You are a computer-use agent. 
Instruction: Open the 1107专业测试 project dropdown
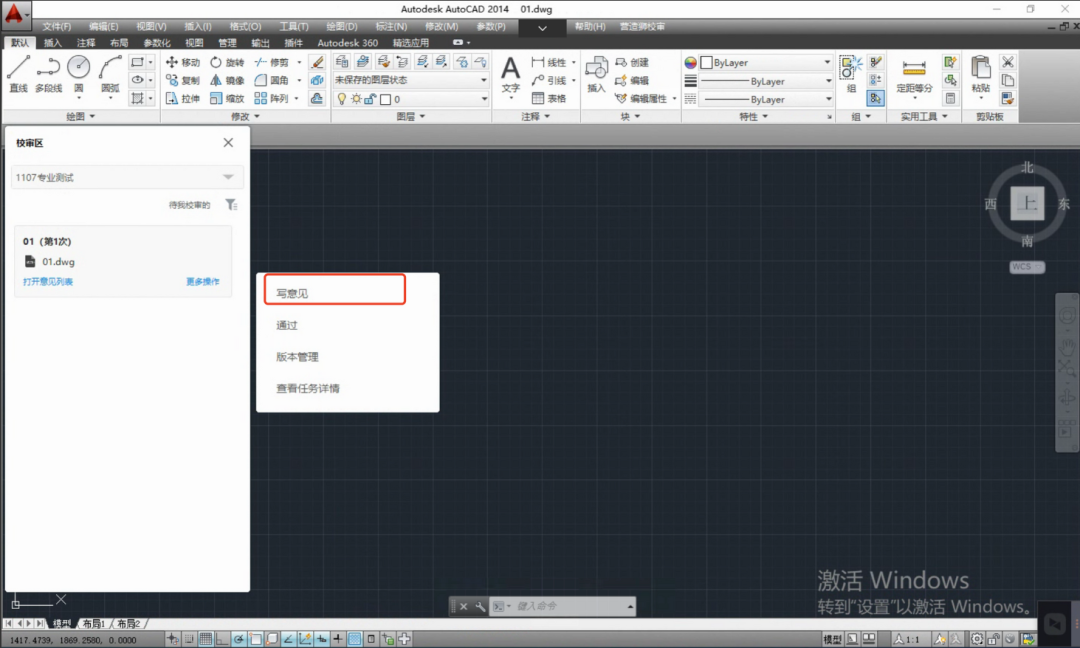[127, 177]
